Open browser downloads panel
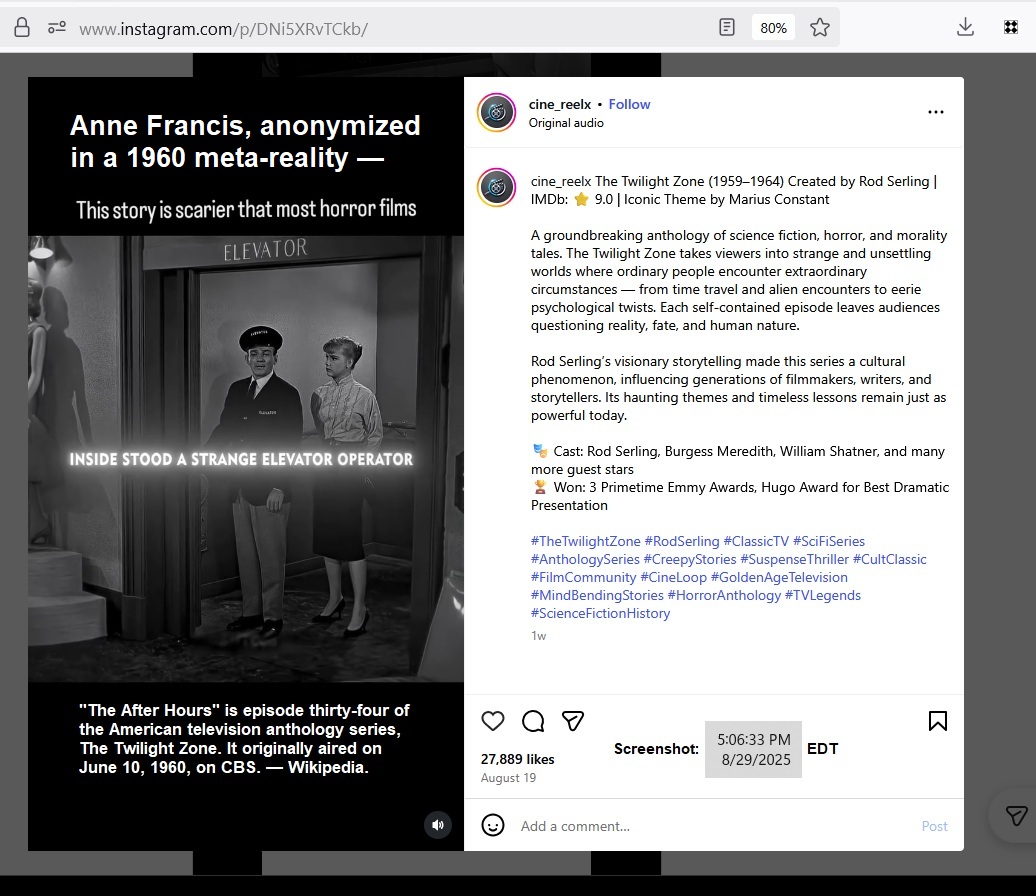 tap(965, 28)
